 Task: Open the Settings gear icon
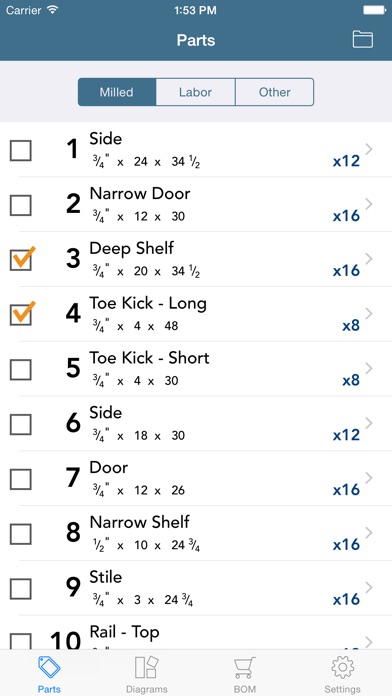click(342, 668)
